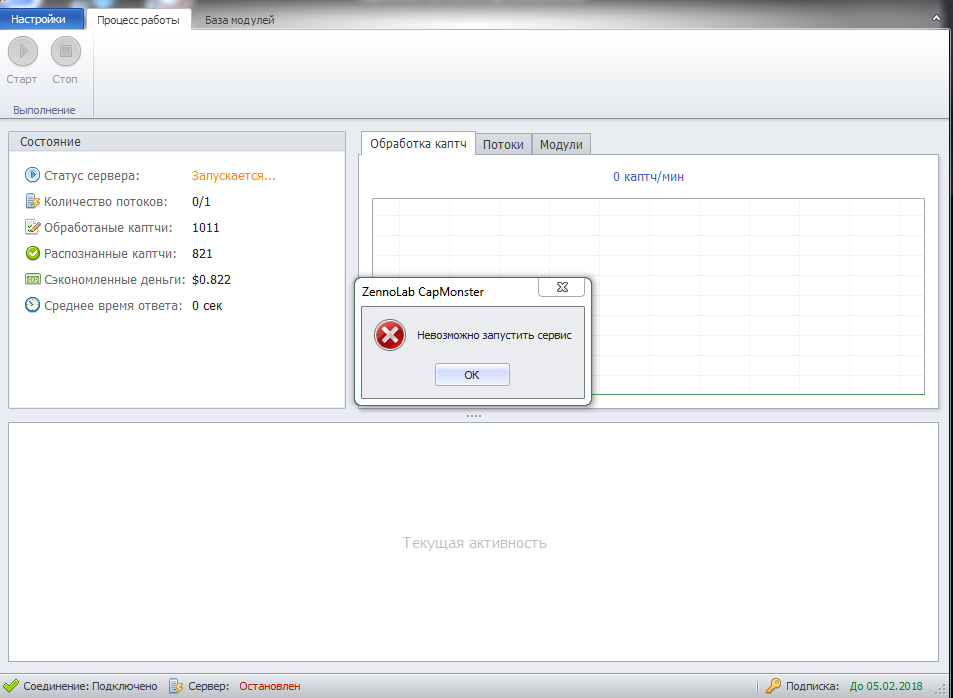The image size is (953, 698).
Task: Confirm the error dialog with OK
Action: (472, 375)
